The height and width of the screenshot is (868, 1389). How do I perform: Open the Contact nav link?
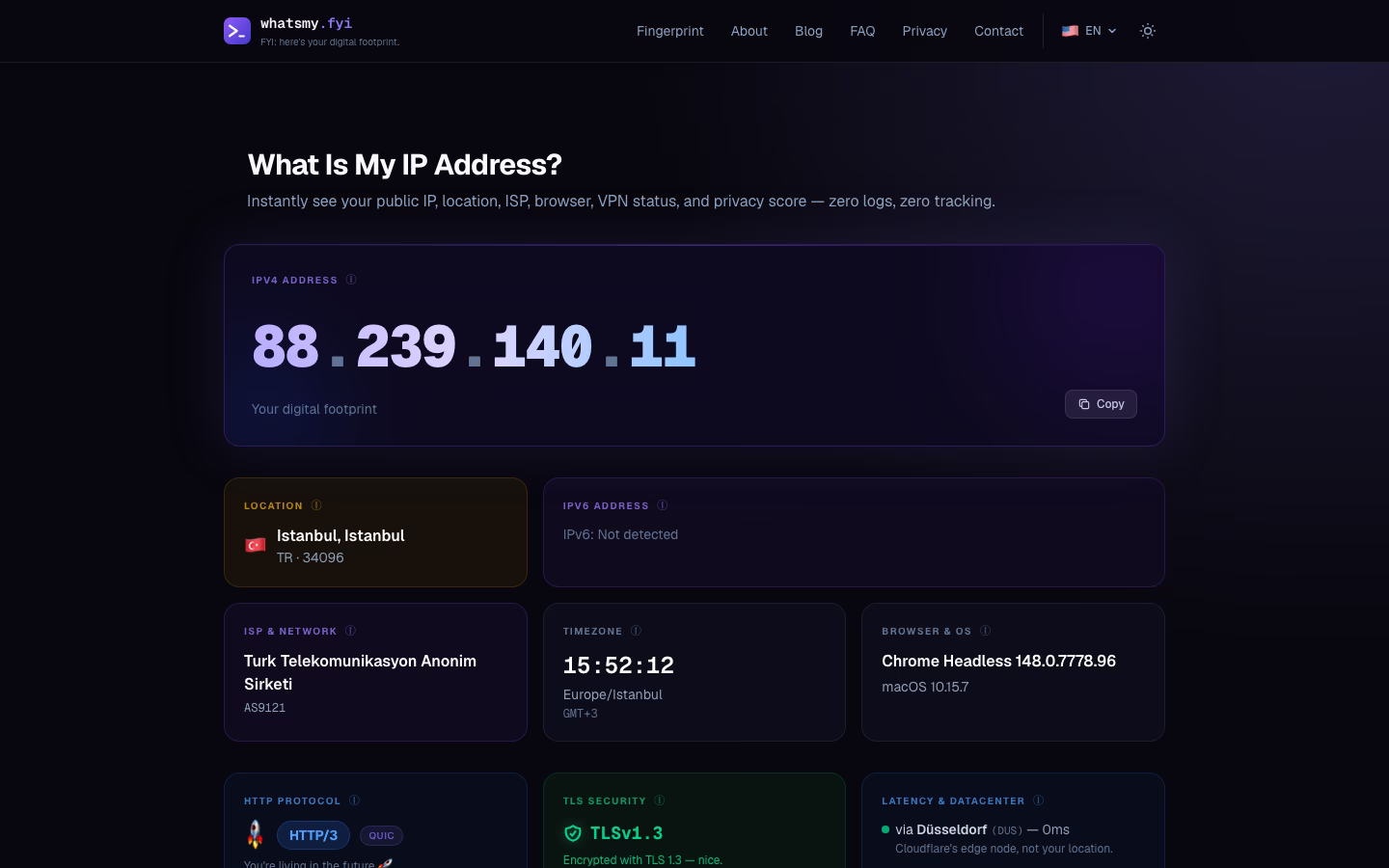click(998, 31)
